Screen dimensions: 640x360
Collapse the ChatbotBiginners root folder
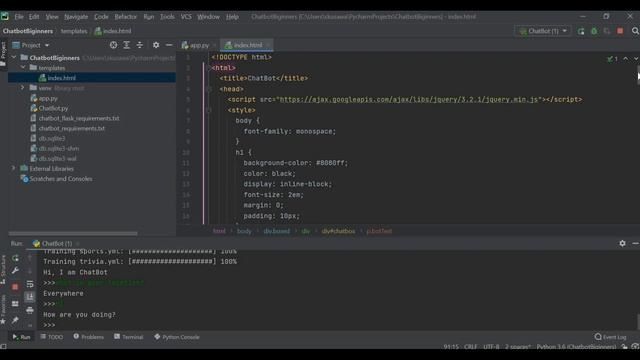point(14,58)
